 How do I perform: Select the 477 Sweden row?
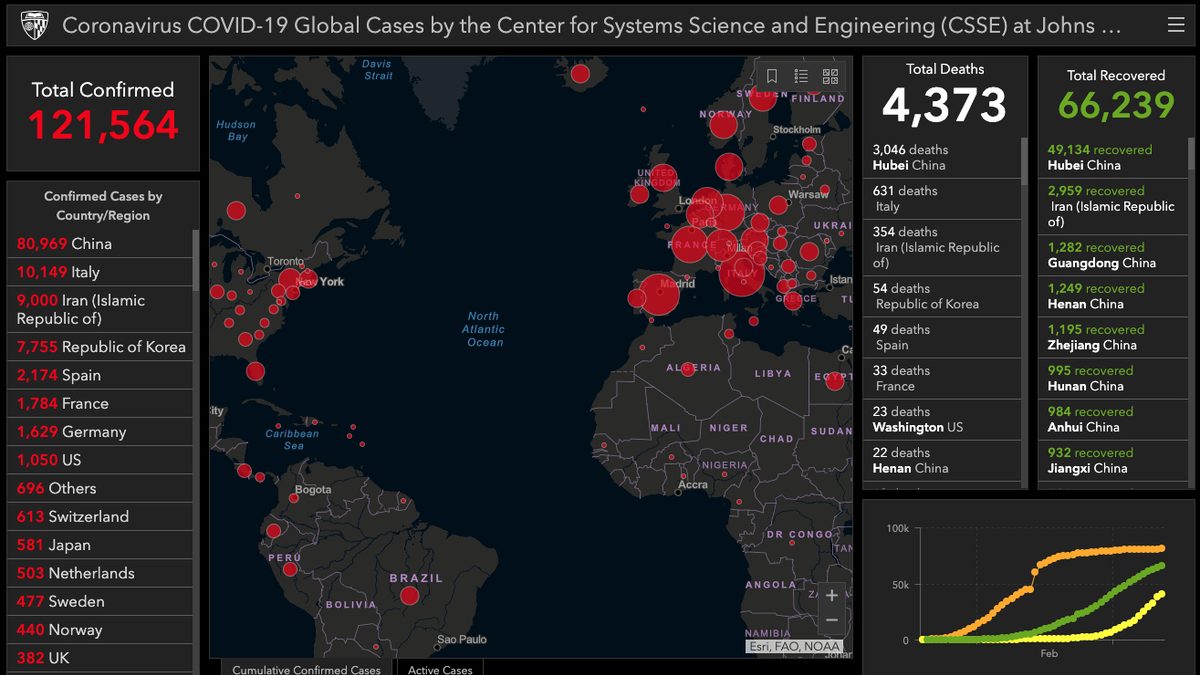point(100,602)
